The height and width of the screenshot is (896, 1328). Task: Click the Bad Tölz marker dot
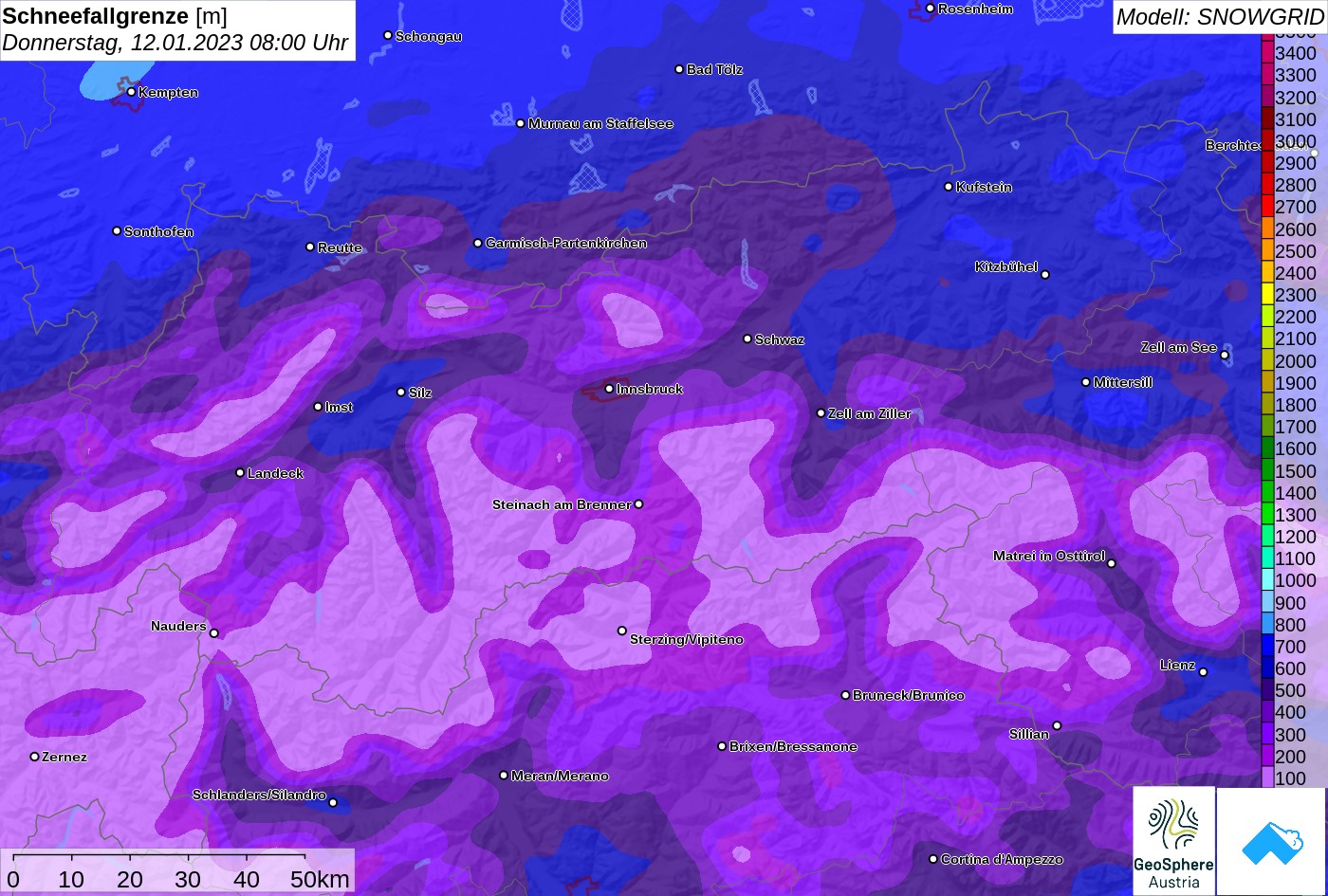tap(679, 69)
